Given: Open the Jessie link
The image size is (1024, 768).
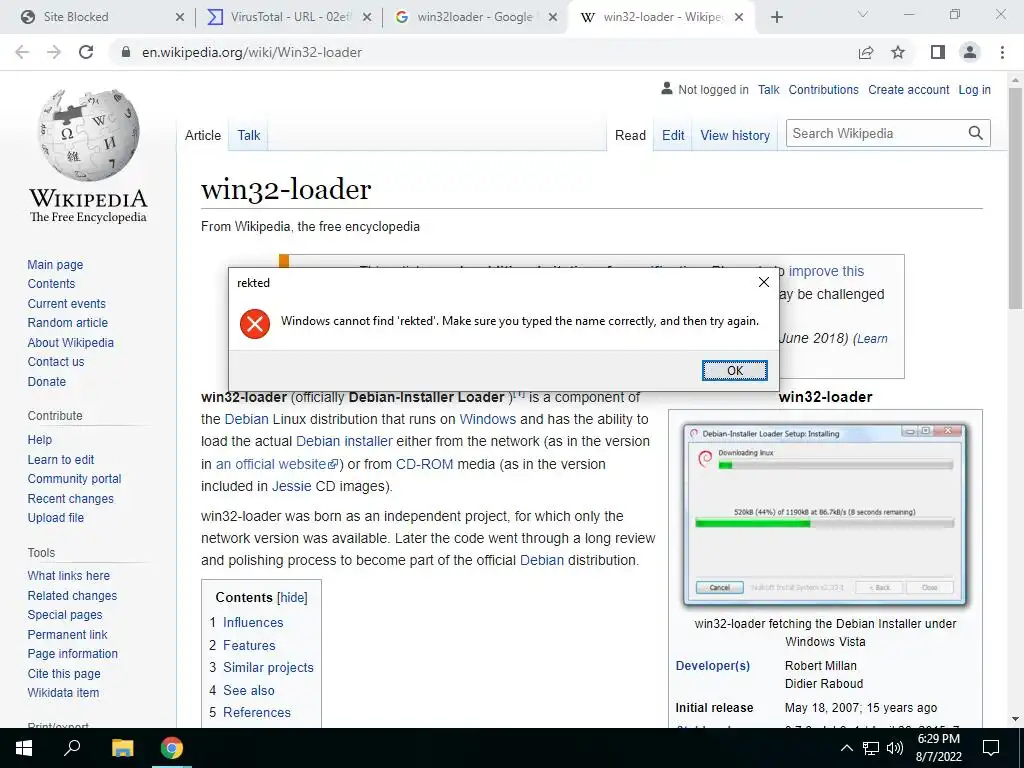Looking at the screenshot, I should 291,486.
